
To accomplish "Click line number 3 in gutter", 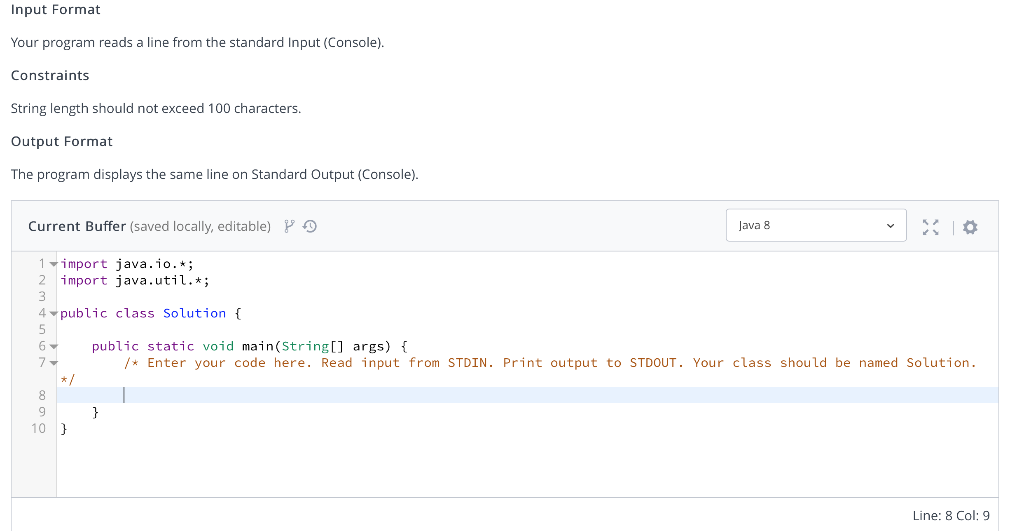I will tap(42, 297).
